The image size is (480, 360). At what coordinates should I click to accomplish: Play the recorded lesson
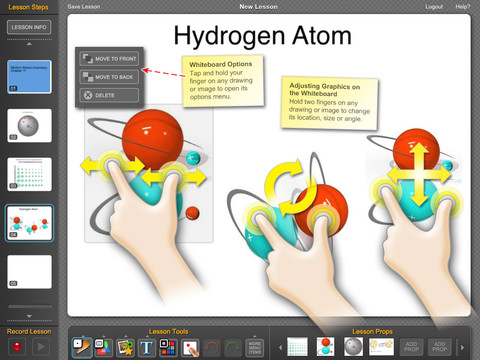[x=41, y=347]
